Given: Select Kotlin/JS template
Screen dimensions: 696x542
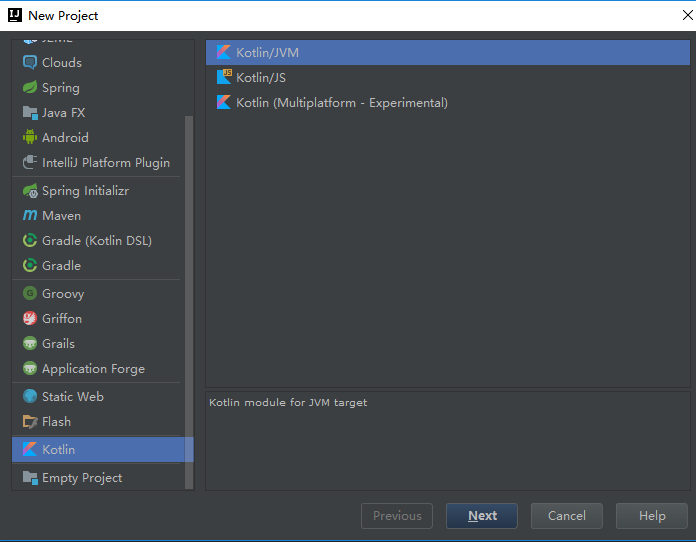Looking at the screenshot, I should point(448,78).
